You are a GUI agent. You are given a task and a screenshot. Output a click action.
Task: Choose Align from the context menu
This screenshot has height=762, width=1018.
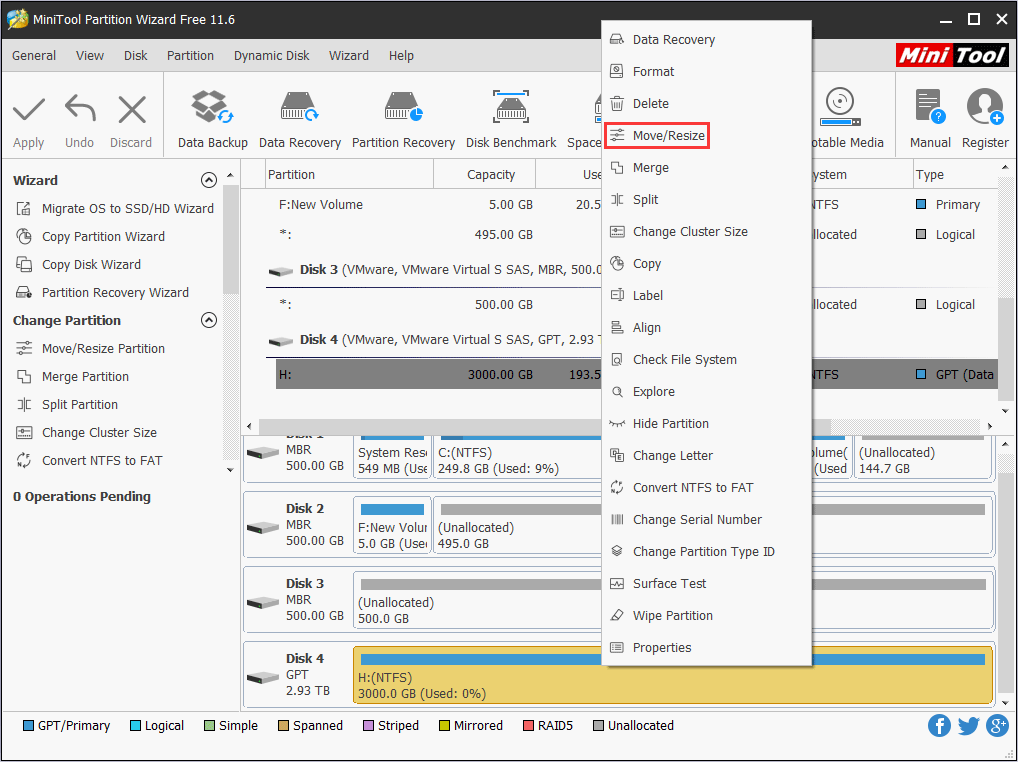tap(706, 328)
